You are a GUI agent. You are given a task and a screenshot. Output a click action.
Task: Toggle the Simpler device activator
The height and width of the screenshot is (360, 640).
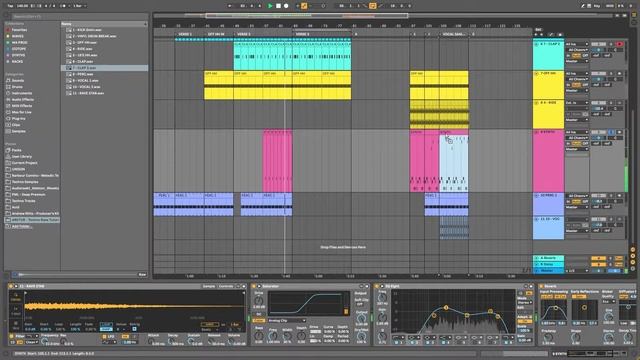pyautogui.click(x=11, y=287)
